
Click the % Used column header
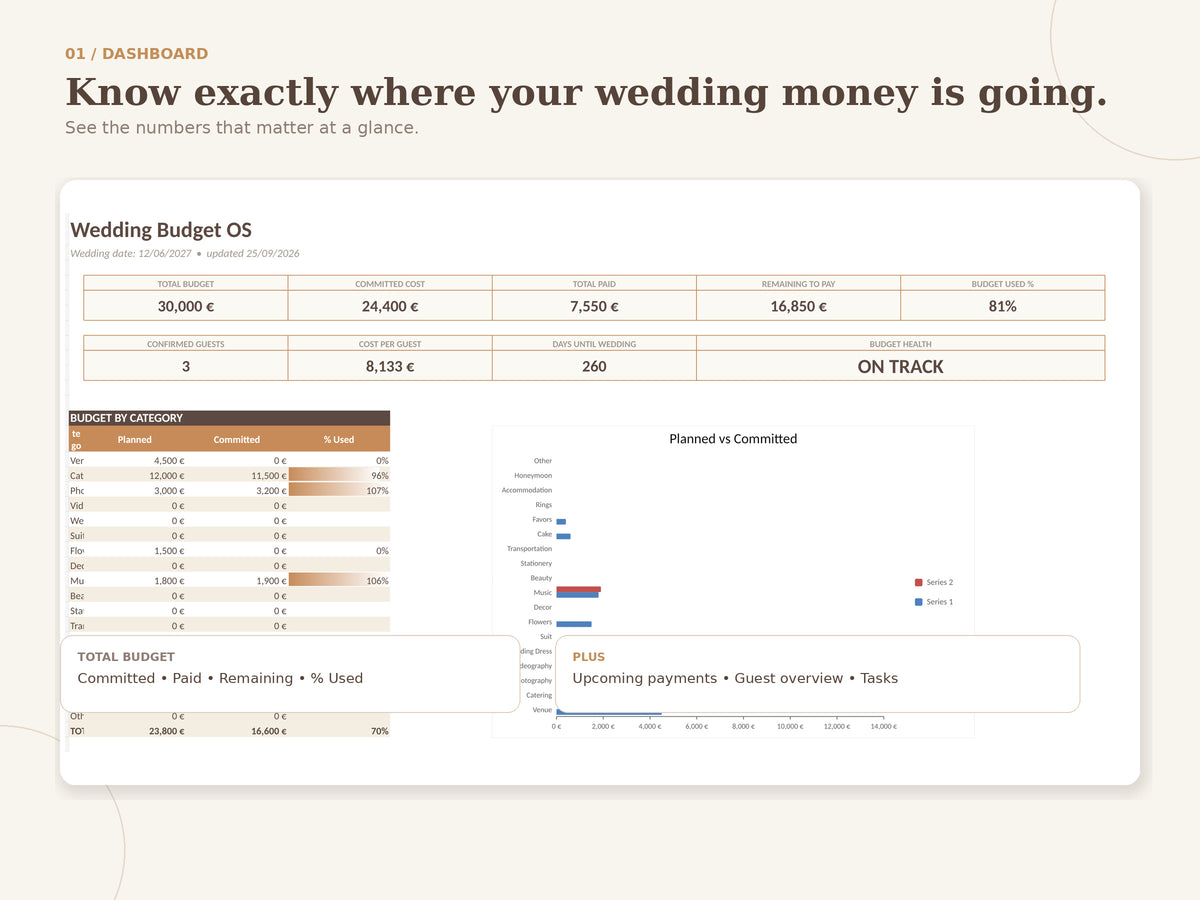[x=339, y=440]
